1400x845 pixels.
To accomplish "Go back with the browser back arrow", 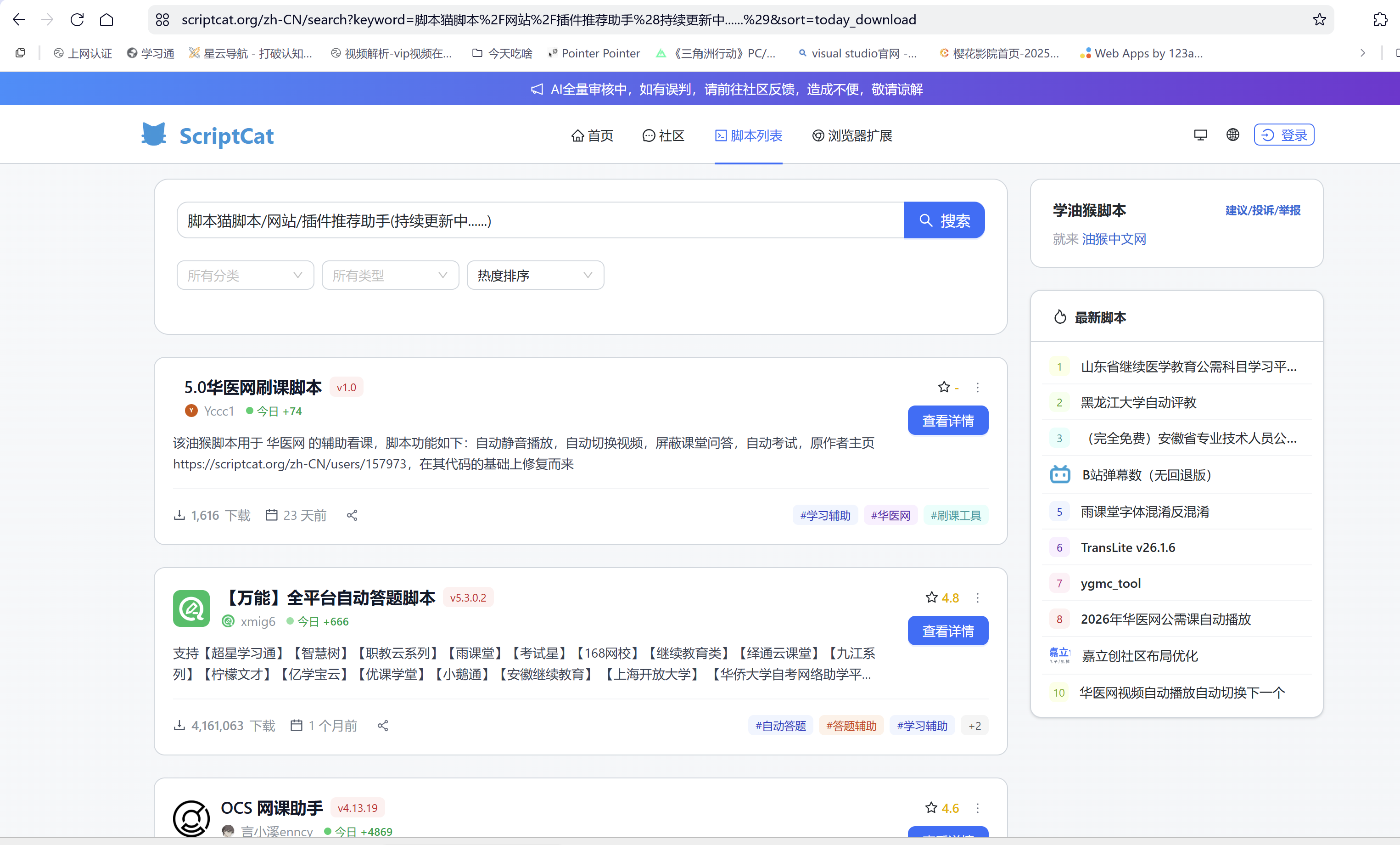I will tap(19, 20).
